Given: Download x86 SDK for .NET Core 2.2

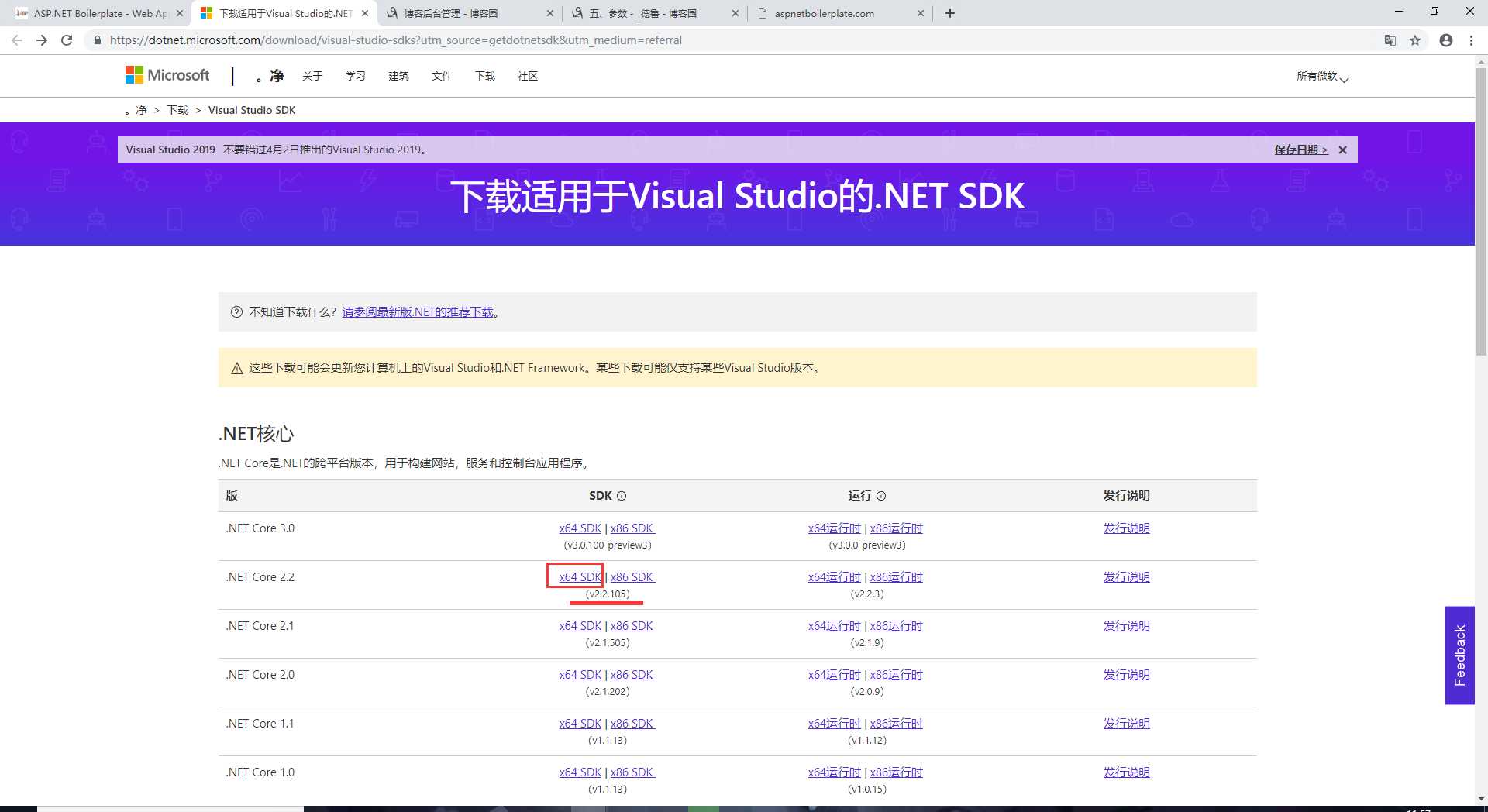Looking at the screenshot, I should (632, 577).
